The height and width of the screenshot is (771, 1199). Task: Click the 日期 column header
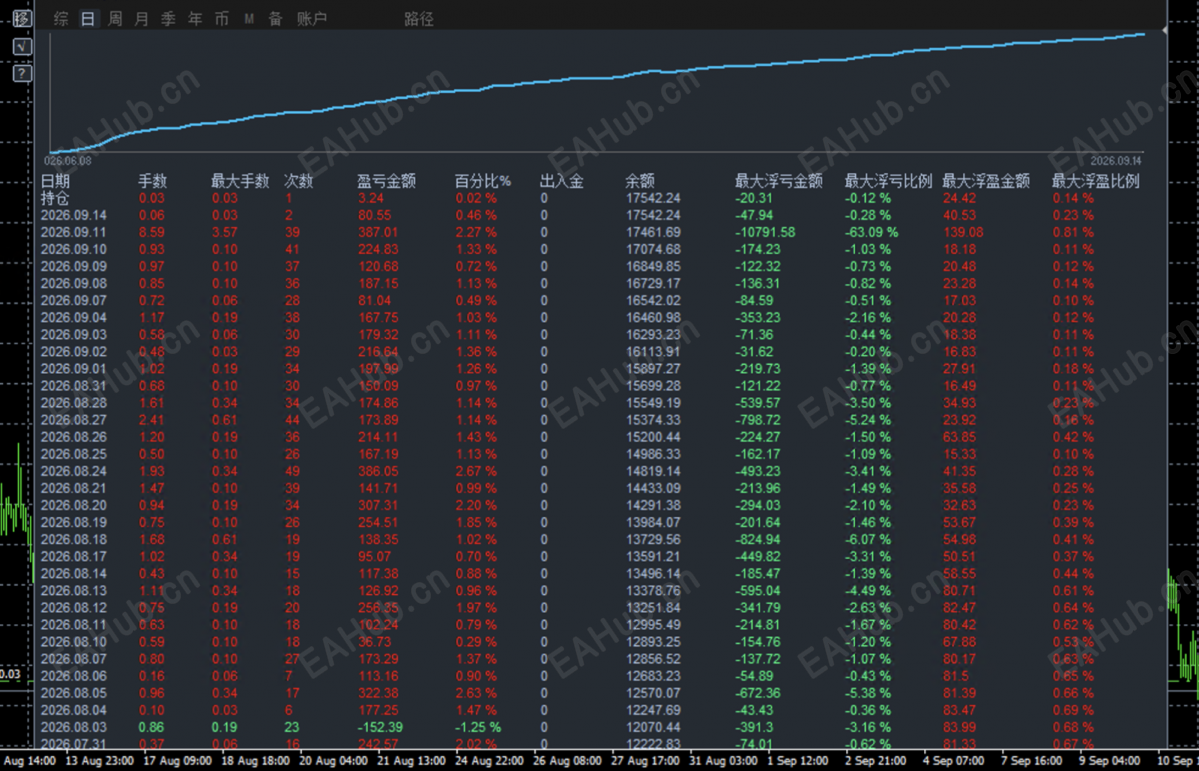[55, 181]
